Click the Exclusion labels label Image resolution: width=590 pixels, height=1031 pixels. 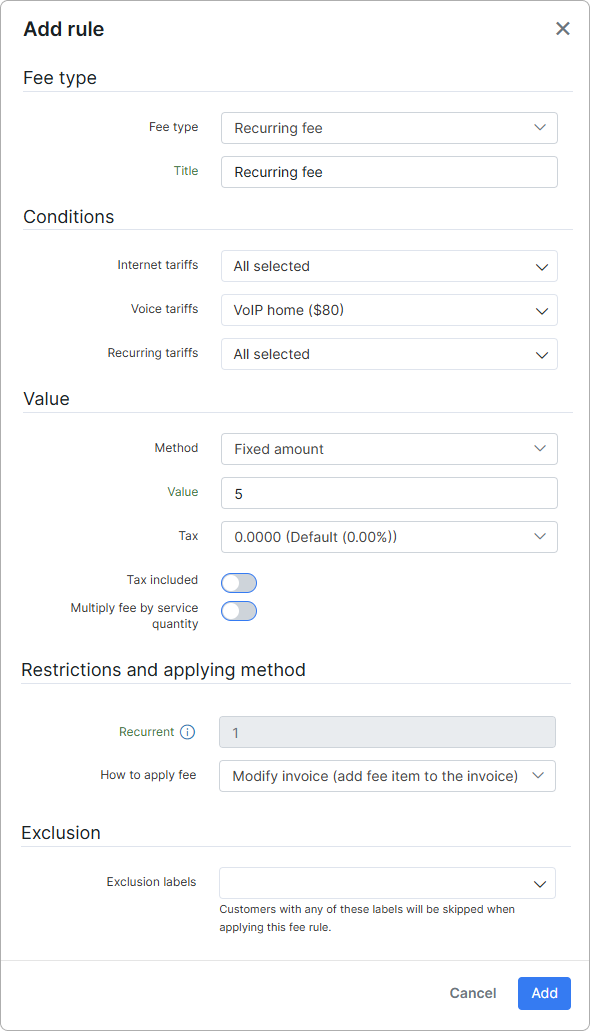(151, 882)
